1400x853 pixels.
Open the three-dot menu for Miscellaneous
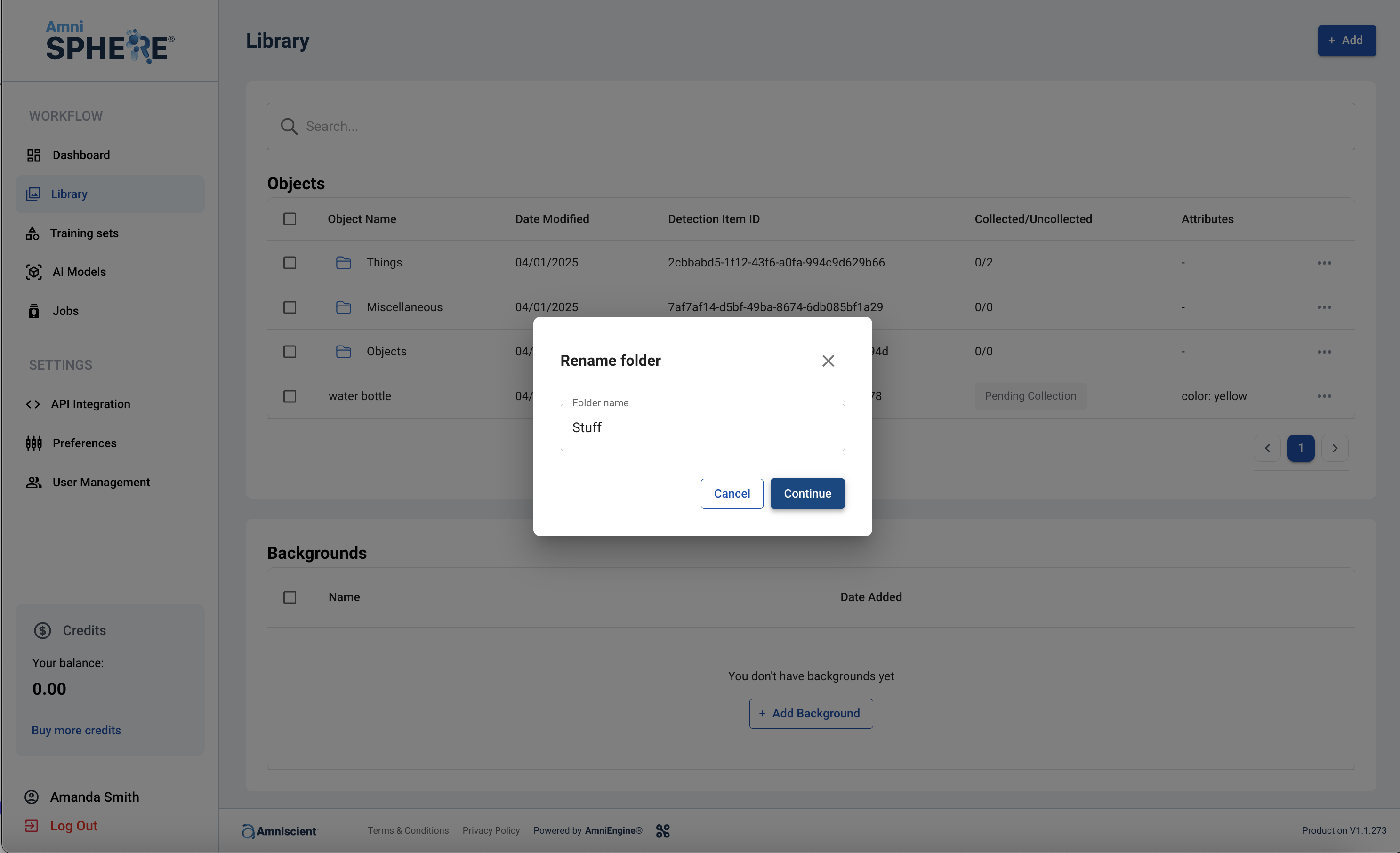pos(1324,307)
